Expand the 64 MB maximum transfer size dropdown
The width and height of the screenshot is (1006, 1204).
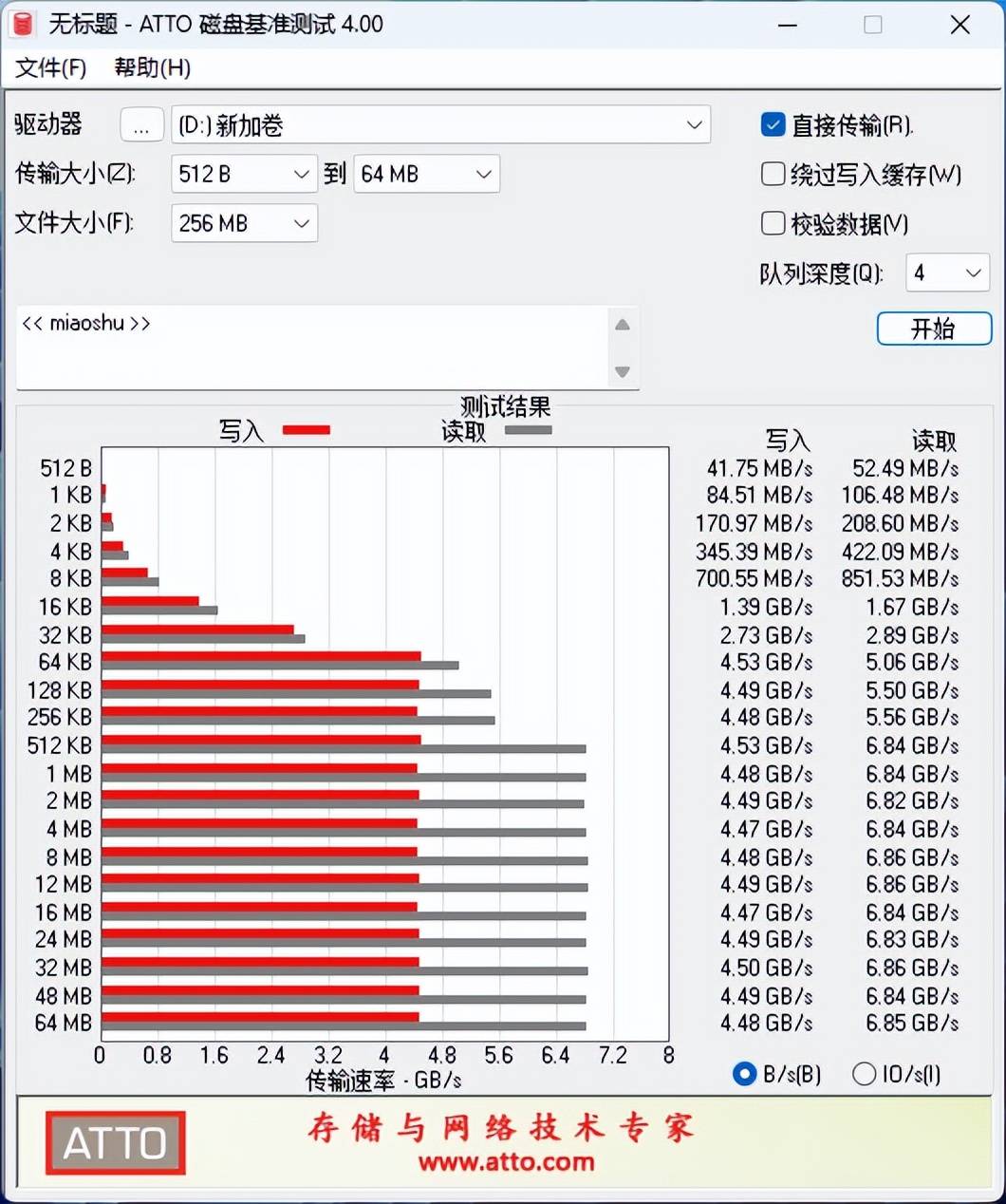point(426,174)
